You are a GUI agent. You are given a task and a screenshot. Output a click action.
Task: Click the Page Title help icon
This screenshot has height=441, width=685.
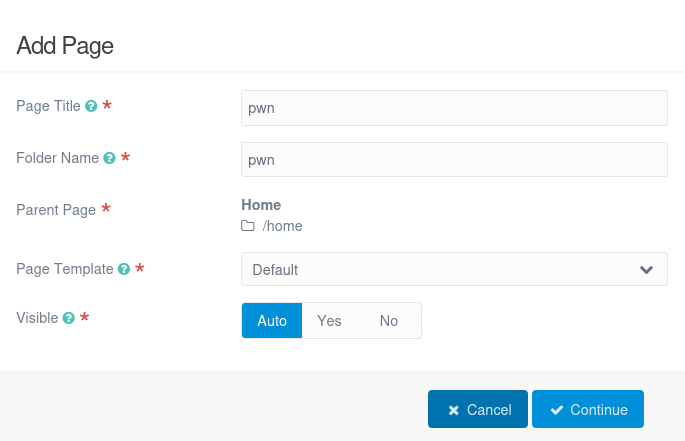point(91,106)
